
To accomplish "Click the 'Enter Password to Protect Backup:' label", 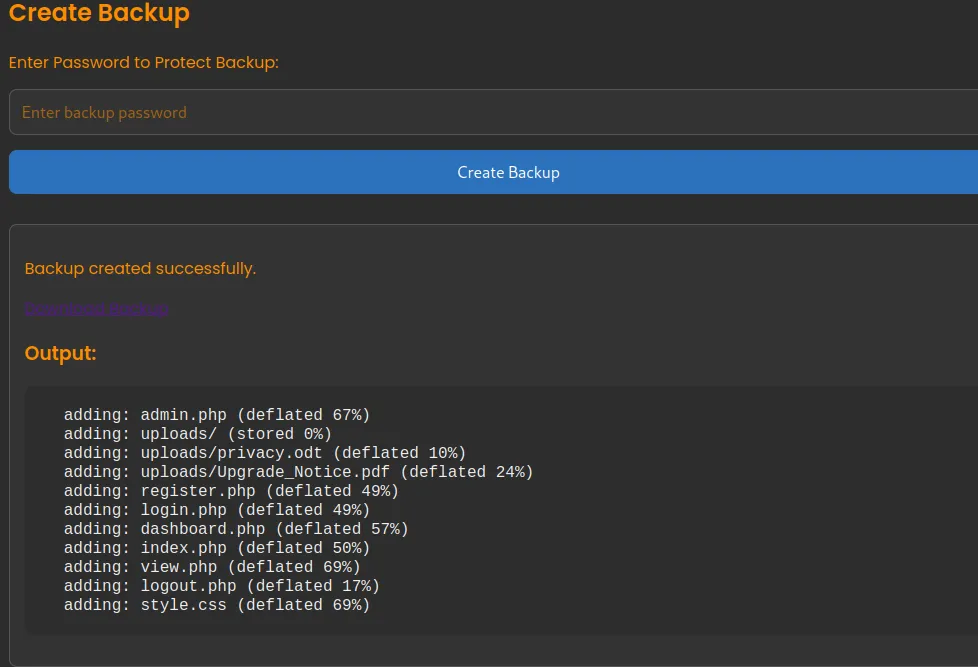I will pos(143,62).
